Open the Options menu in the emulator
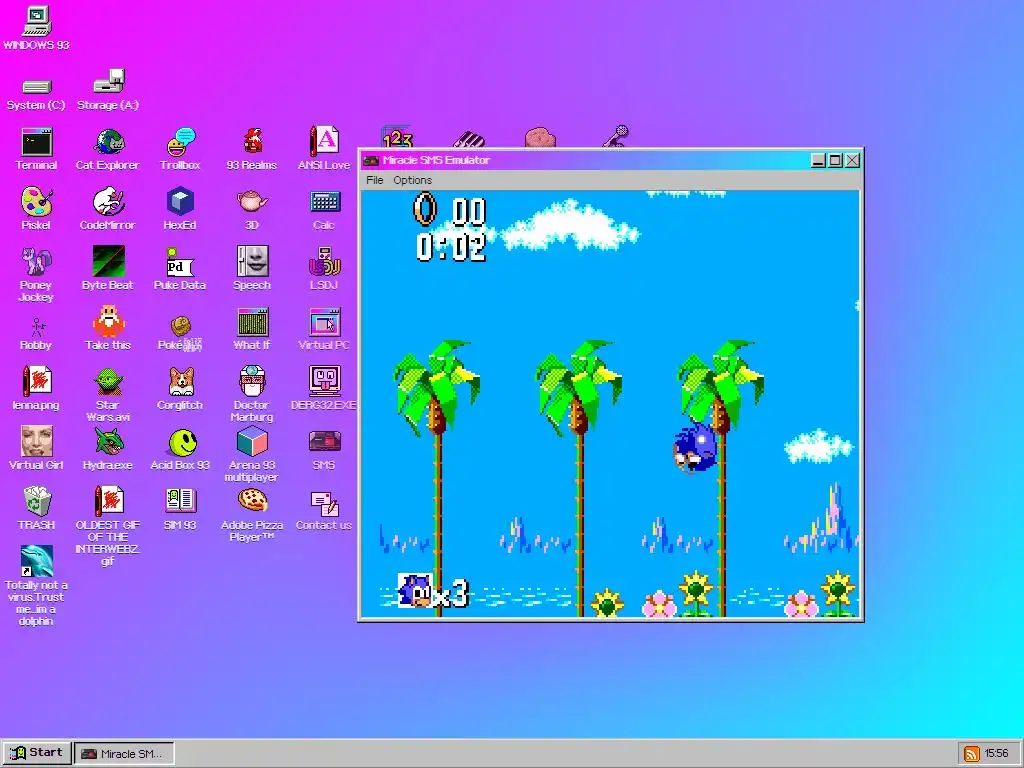 (412, 180)
